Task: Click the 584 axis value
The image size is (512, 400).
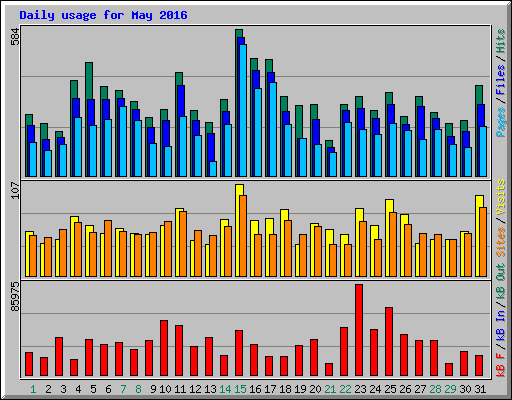Action: click(15, 36)
